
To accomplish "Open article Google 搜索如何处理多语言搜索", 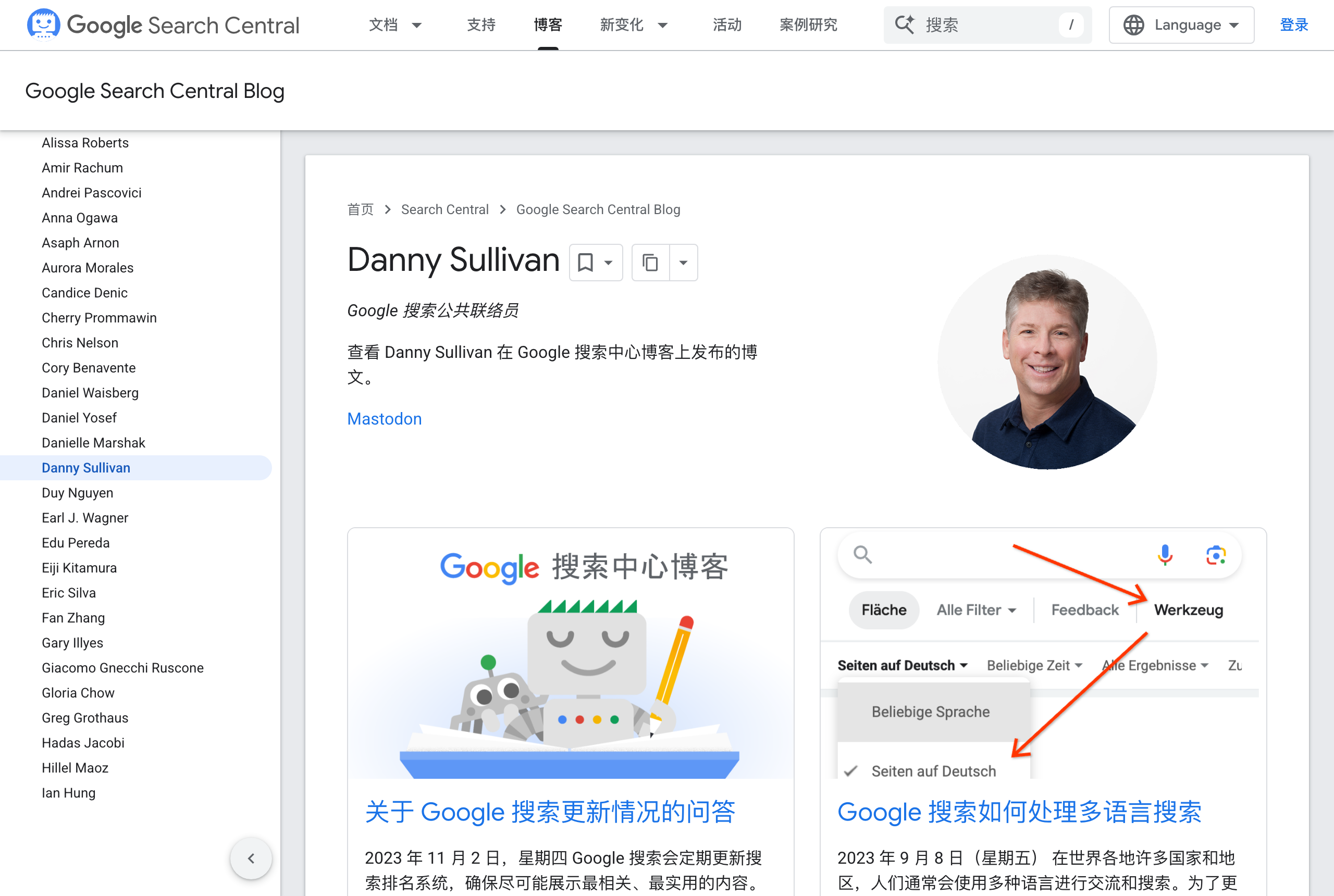I will 1019,812.
